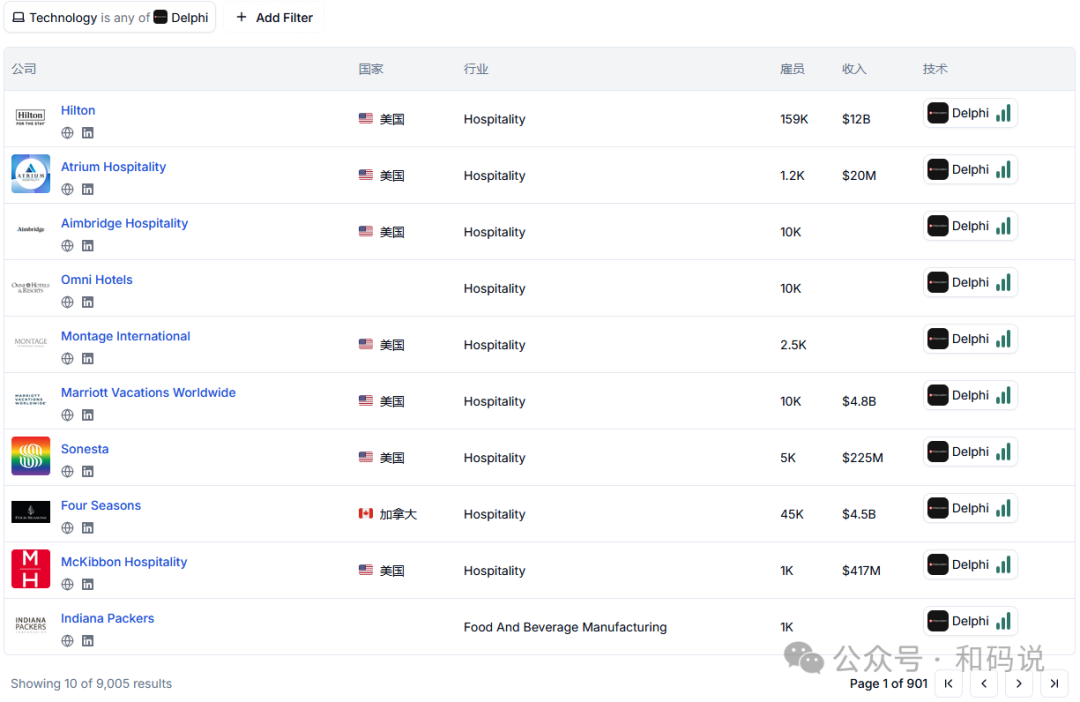
Task: Click the $417M revenue value
Action: point(861,570)
